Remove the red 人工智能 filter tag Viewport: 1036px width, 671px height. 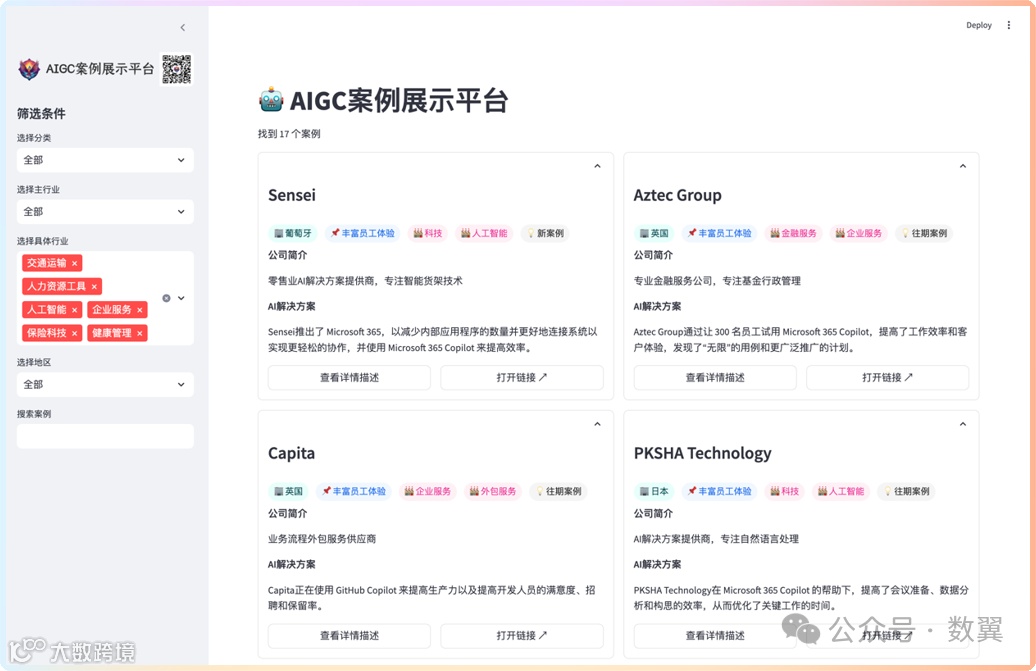[75, 310]
